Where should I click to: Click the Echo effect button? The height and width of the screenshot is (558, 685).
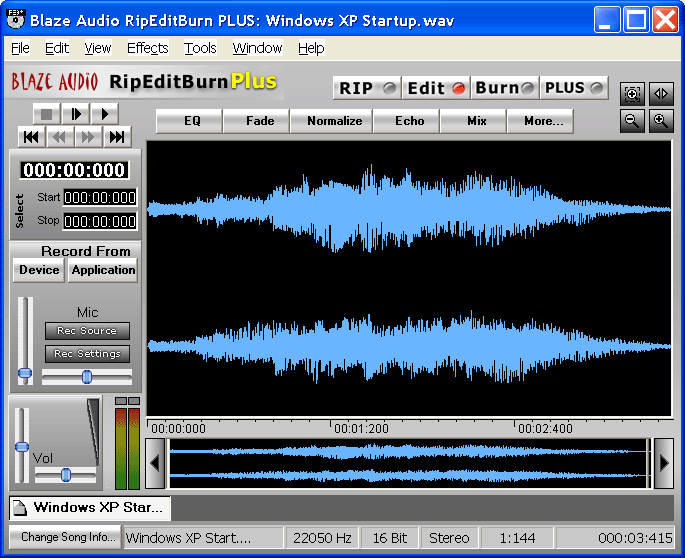click(407, 121)
